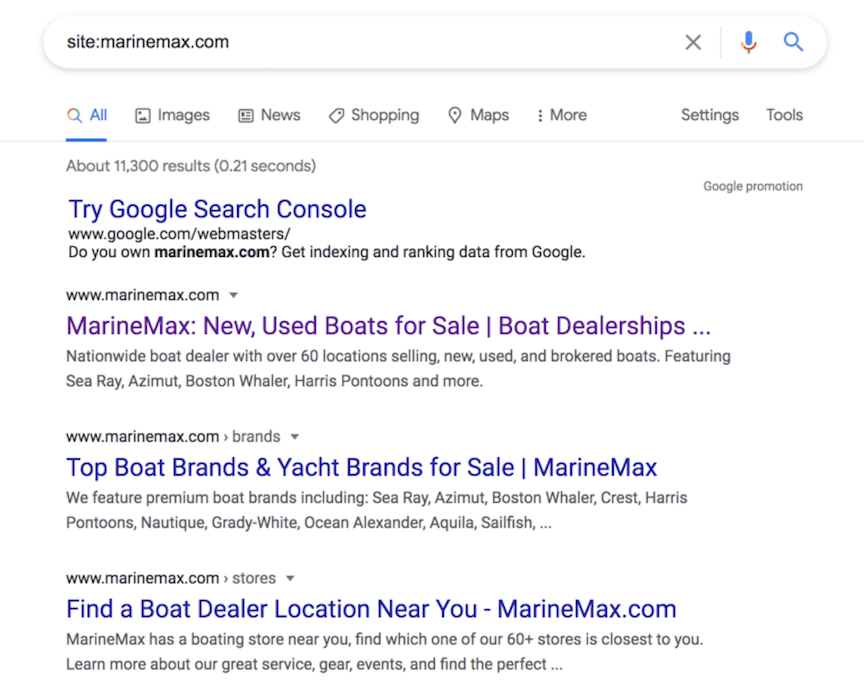Open Find a Boat Dealer Location result
The image size is (864, 688).
(x=371, y=609)
